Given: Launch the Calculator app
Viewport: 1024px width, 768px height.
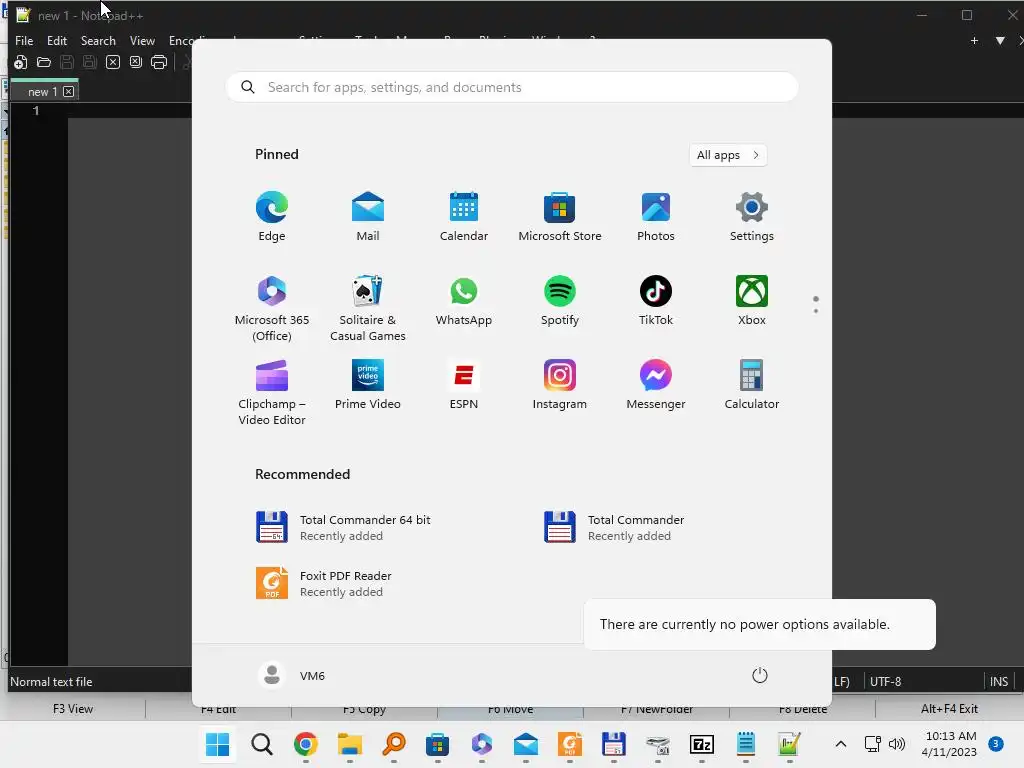Looking at the screenshot, I should 752,384.
